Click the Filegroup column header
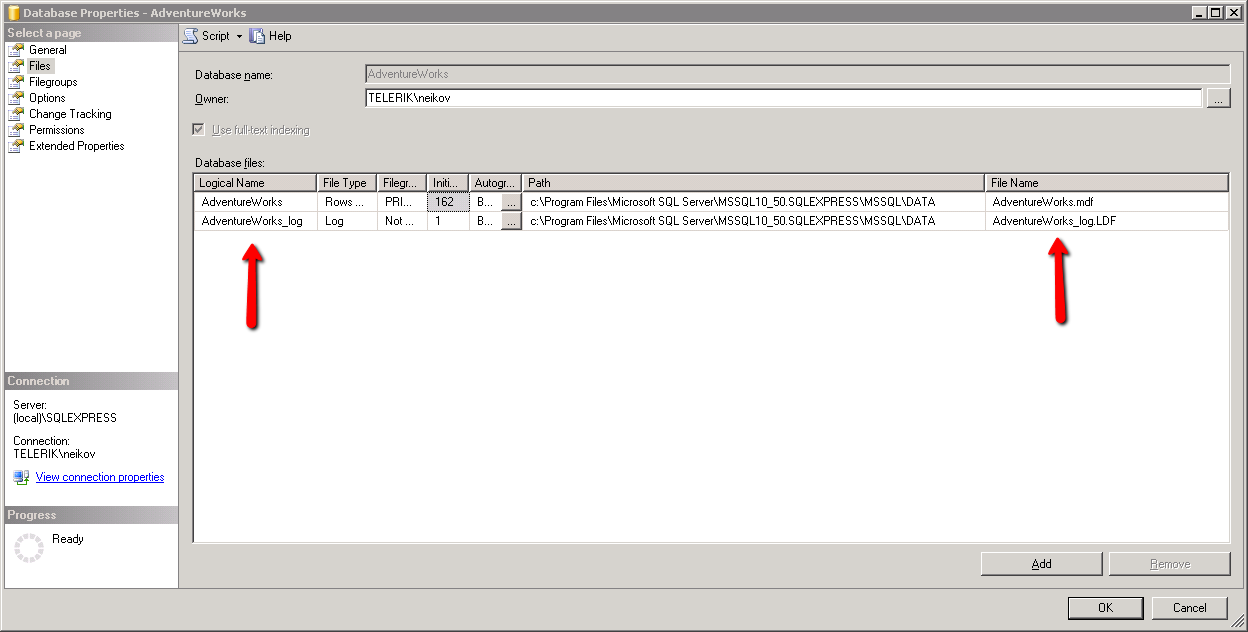The width and height of the screenshot is (1248, 632). coord(402,183)
